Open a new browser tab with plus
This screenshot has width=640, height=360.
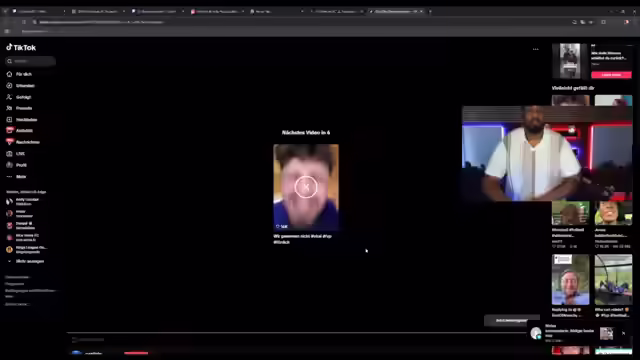tap(430, 11)
